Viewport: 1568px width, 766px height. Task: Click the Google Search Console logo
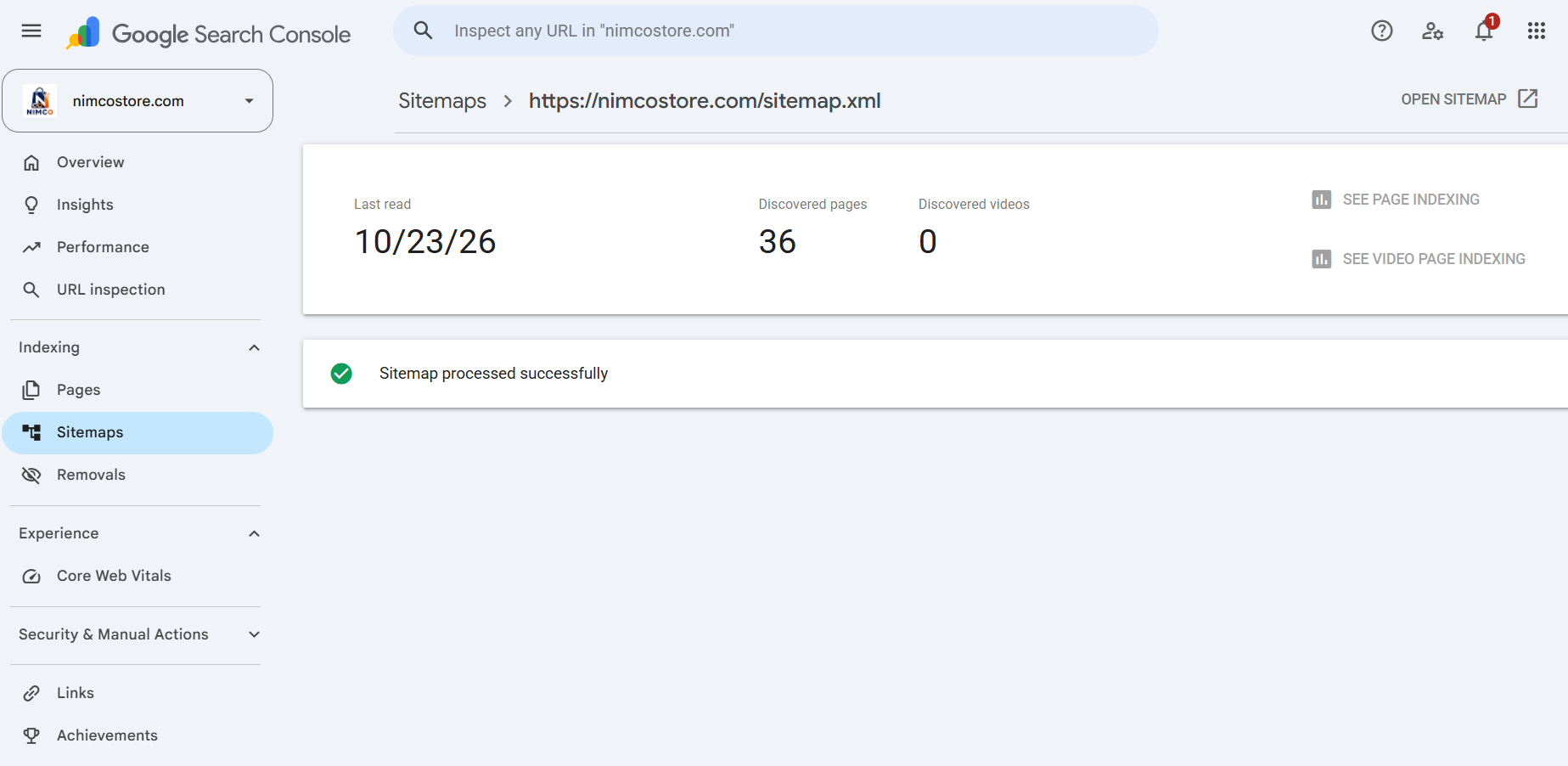[208, 34]
